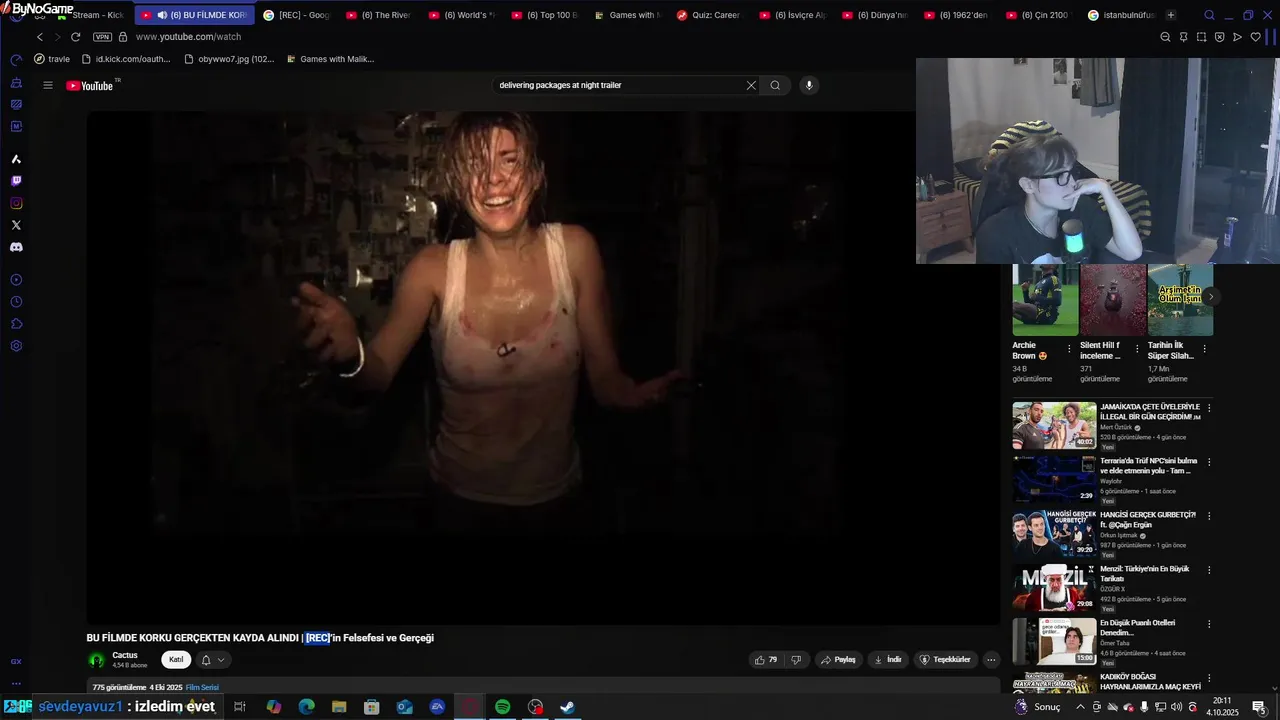Show hidden tray icons chevron
Viewport: 1280px width, 720px height.
coord(1080,707)
